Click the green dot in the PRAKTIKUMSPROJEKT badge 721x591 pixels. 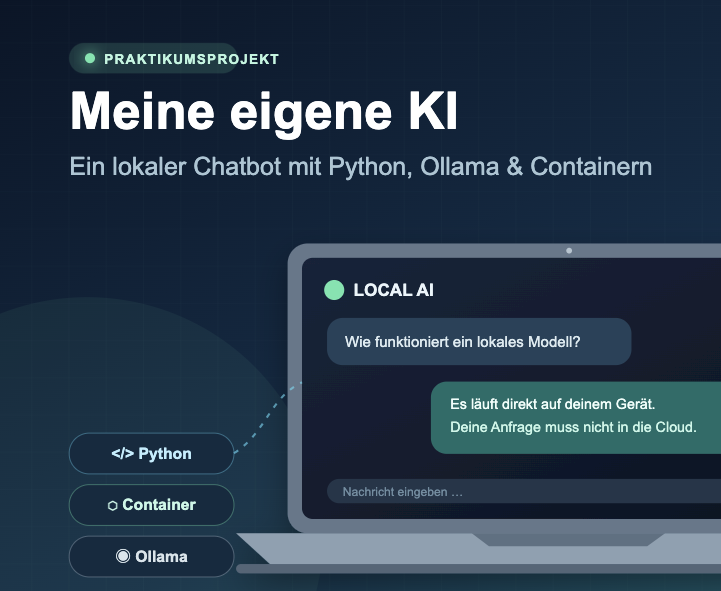tap(90, 58)
